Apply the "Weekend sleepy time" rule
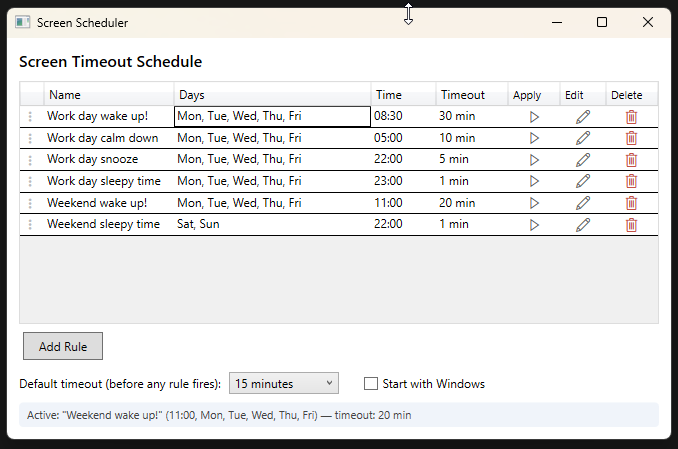The image size is (678, 449). 534,225
